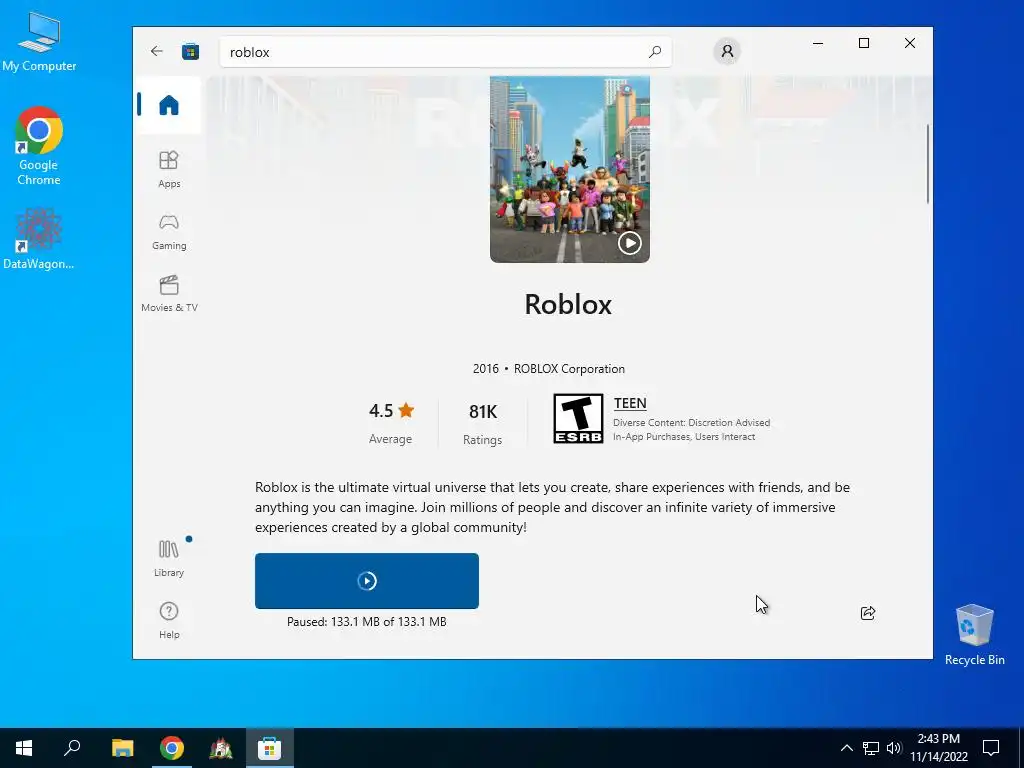Click the Roblox title heading
Image resolution: width=1024 pixels, height=768 pixels.
tap(568, 304)
